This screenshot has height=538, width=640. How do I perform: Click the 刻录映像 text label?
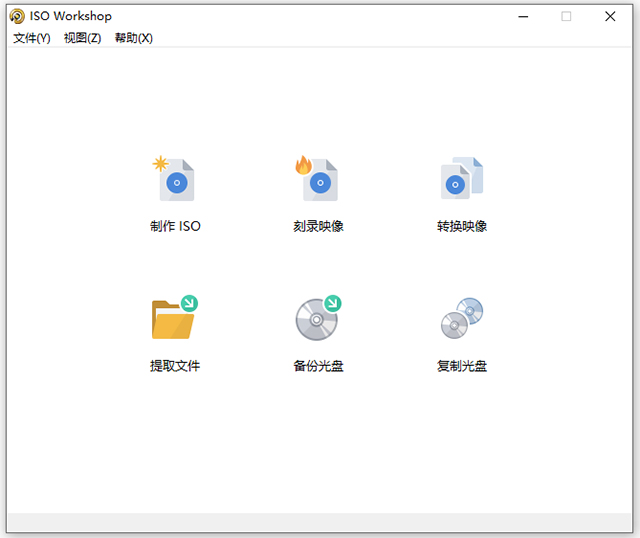click(x=318, y=226)
